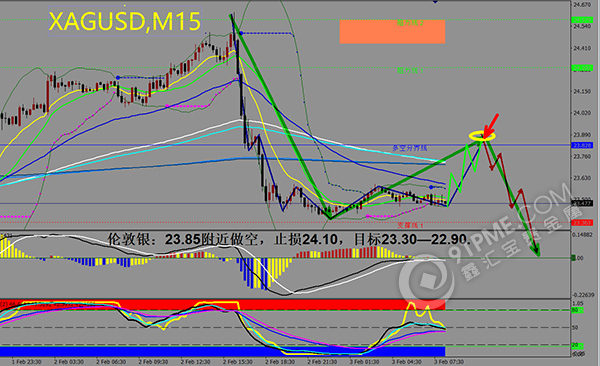Click the green 80 level label on stochastic
Viewport: 600px width, 366px height.
[576, 310]
